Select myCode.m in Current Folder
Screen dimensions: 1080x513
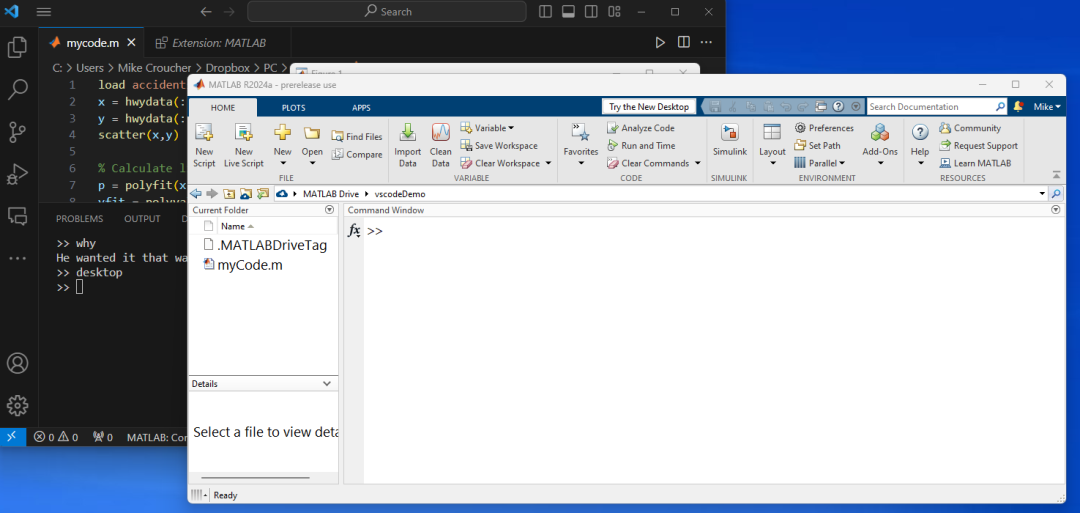[x=243, y=265]
